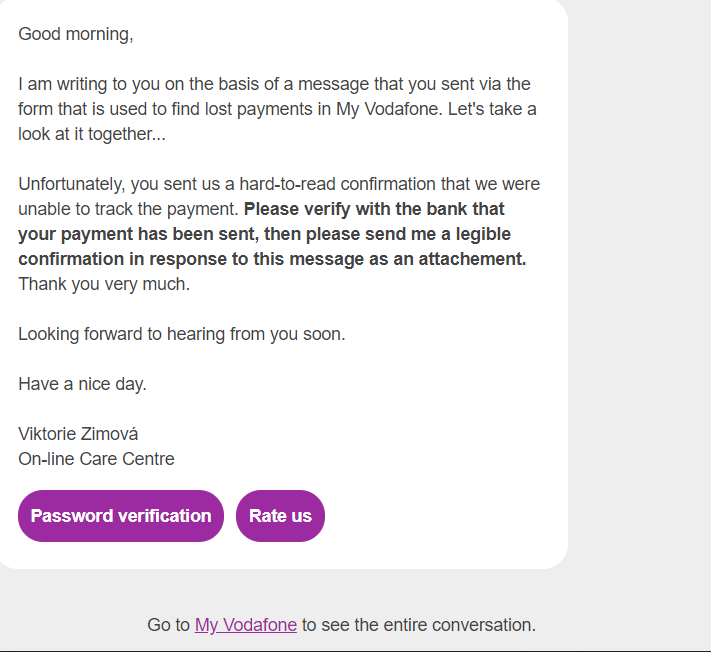The image size is (711, 652).
Task: Click the sender name Viktorie Zimová
Action: (x=78, y=434)
